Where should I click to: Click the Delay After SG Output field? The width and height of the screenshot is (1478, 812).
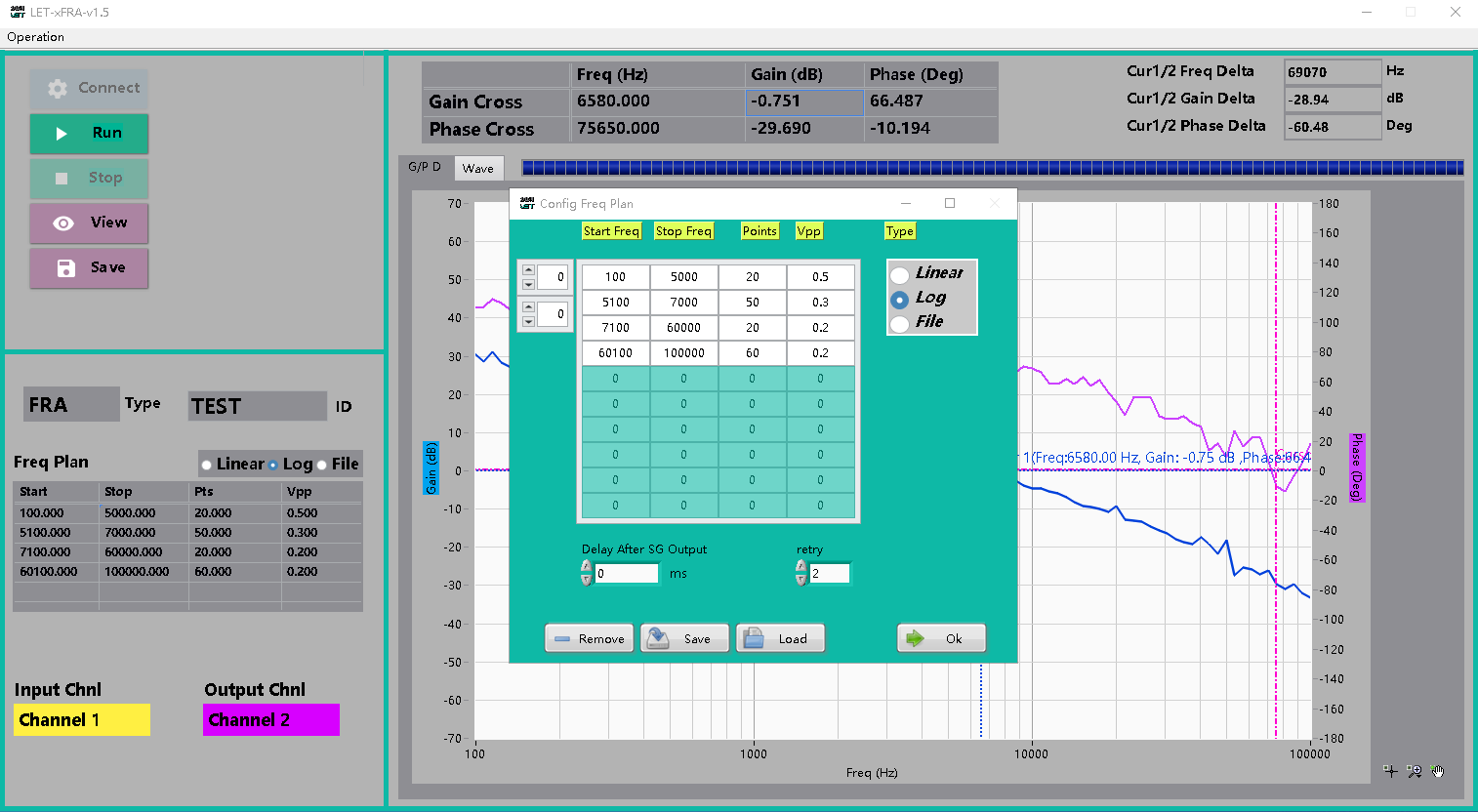pyautogui.click(x=626, y=574)
